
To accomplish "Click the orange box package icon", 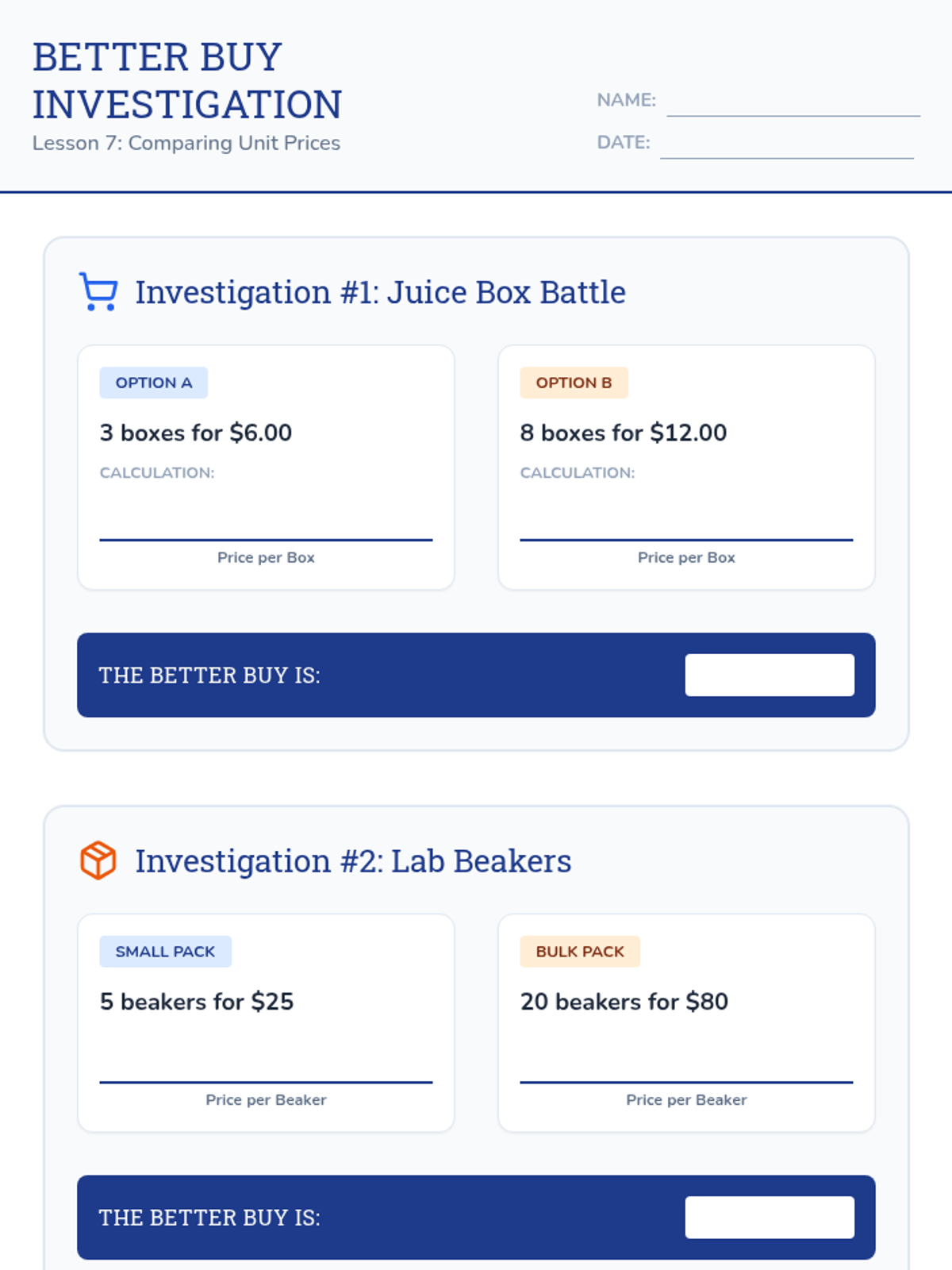I will pos(98,860).
